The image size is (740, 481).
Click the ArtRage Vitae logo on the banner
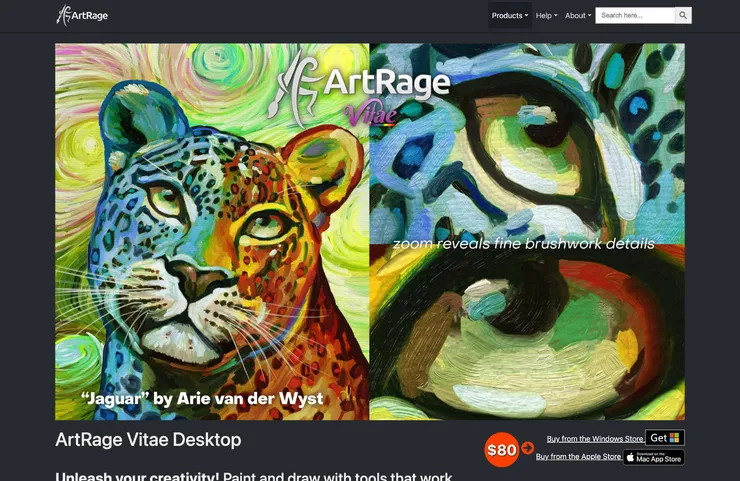(359, 90)
